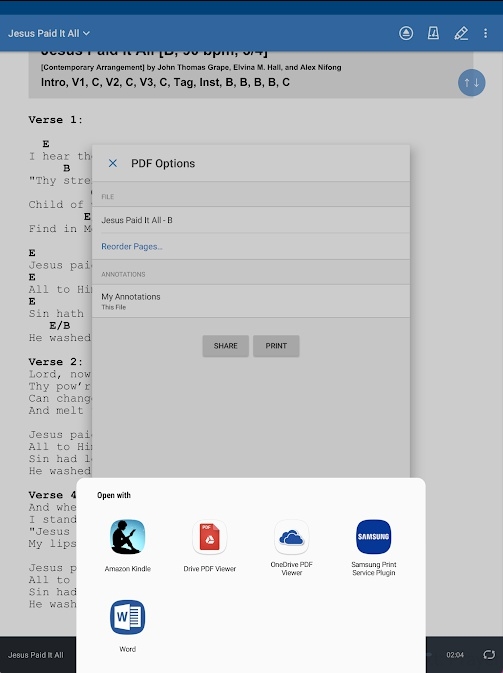Select My Annotations option
The width and height of the screenshot is (503, 673).
click(251, 301)
